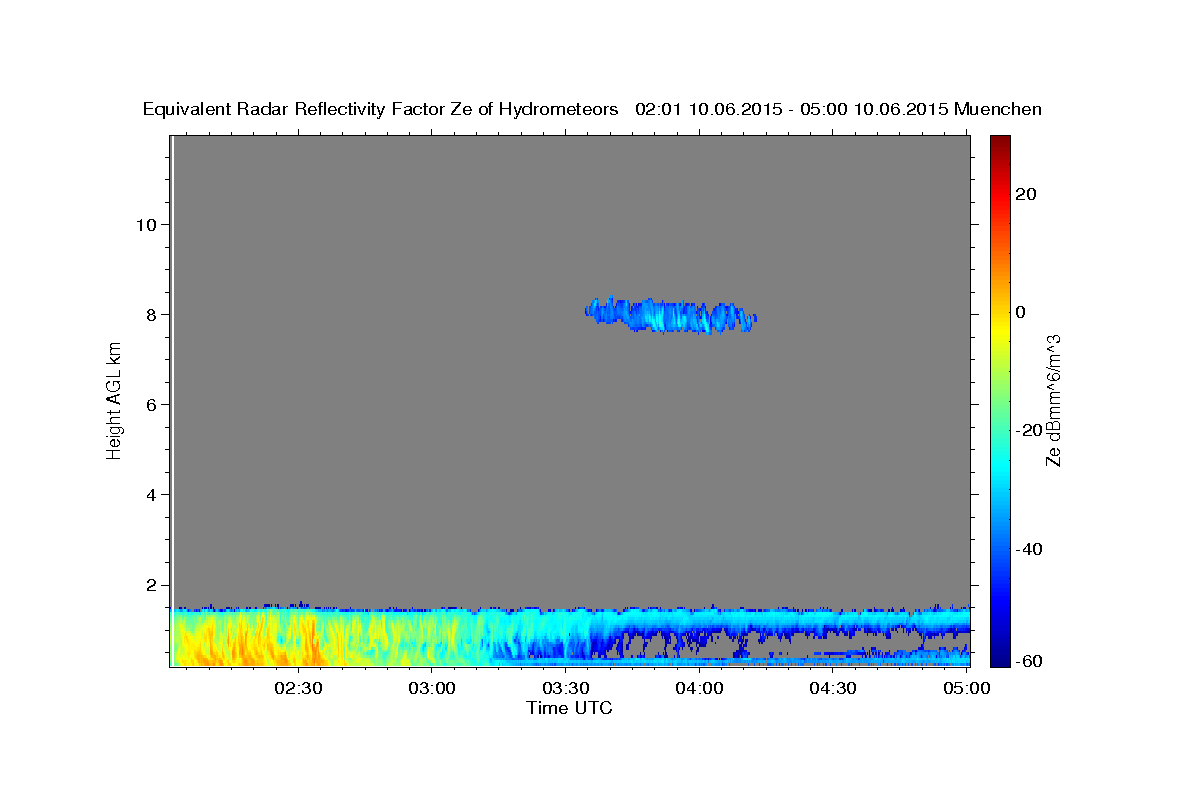The height and width of the screenshot is (800, 1200).
Task: Click the colorbar value '-20'
Action: [1028, 430]
